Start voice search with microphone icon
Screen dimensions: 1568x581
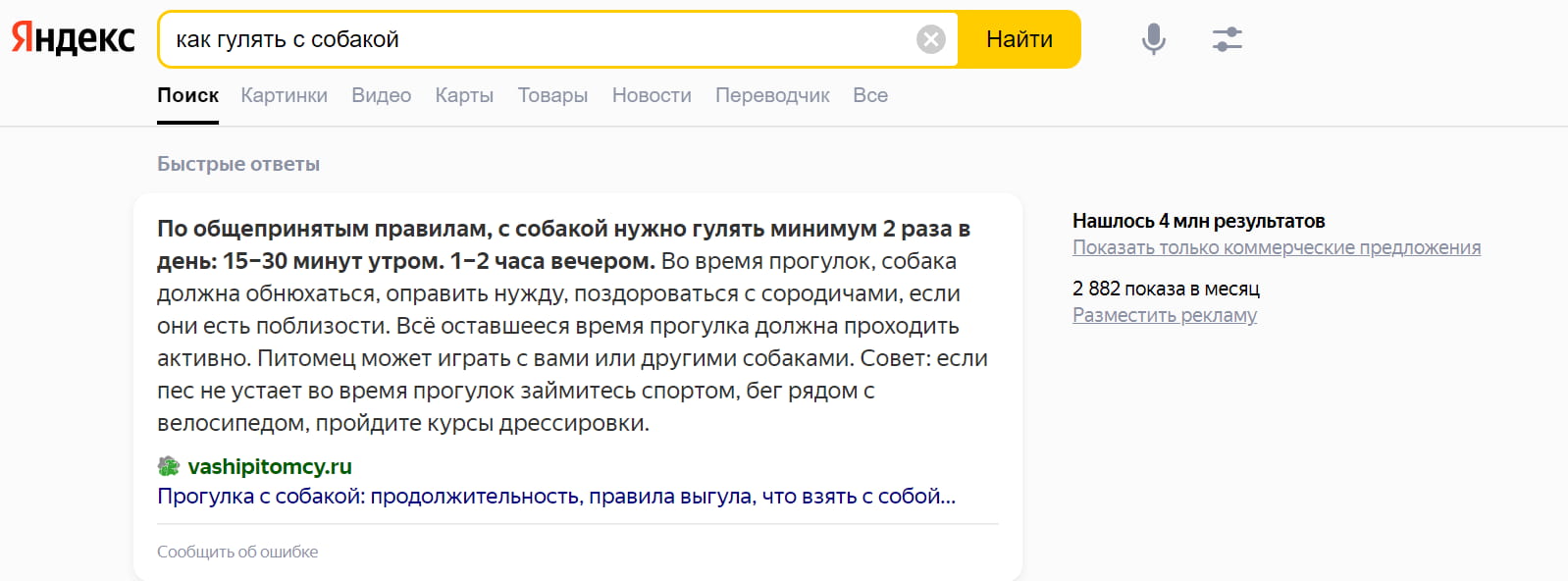pyautogui.click(x=1154, y=39)
